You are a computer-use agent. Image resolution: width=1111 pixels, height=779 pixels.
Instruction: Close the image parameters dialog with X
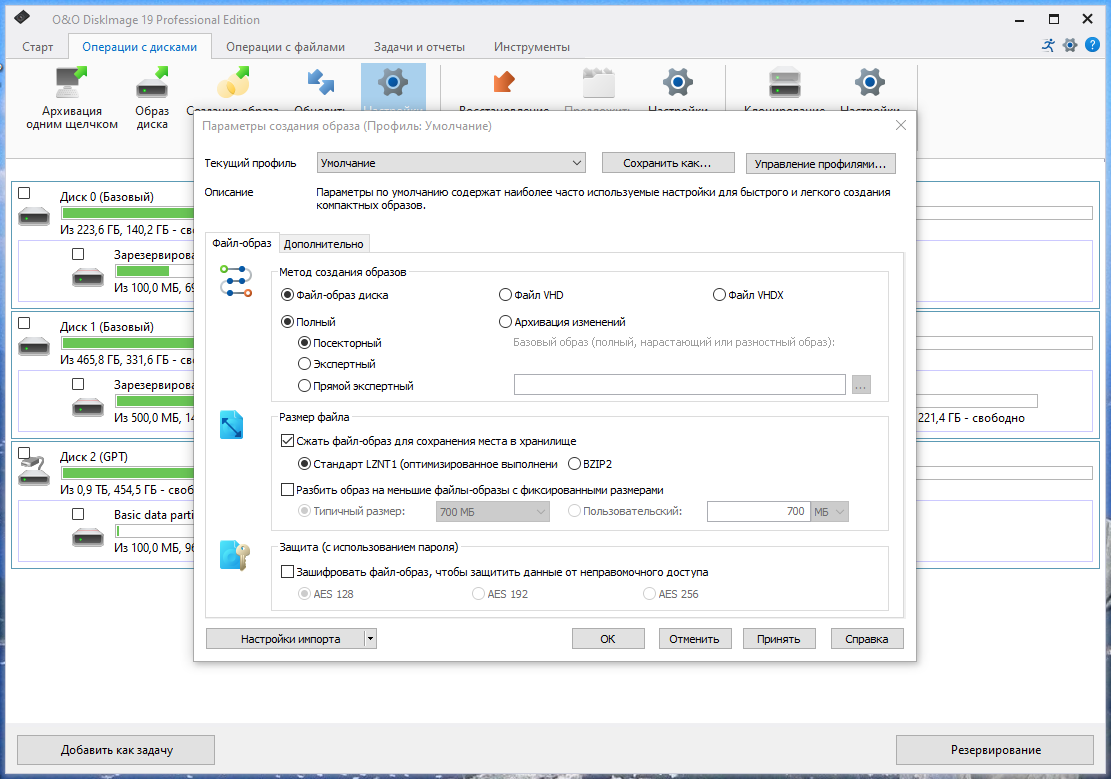pyautogui.click(x=901, y=125)
